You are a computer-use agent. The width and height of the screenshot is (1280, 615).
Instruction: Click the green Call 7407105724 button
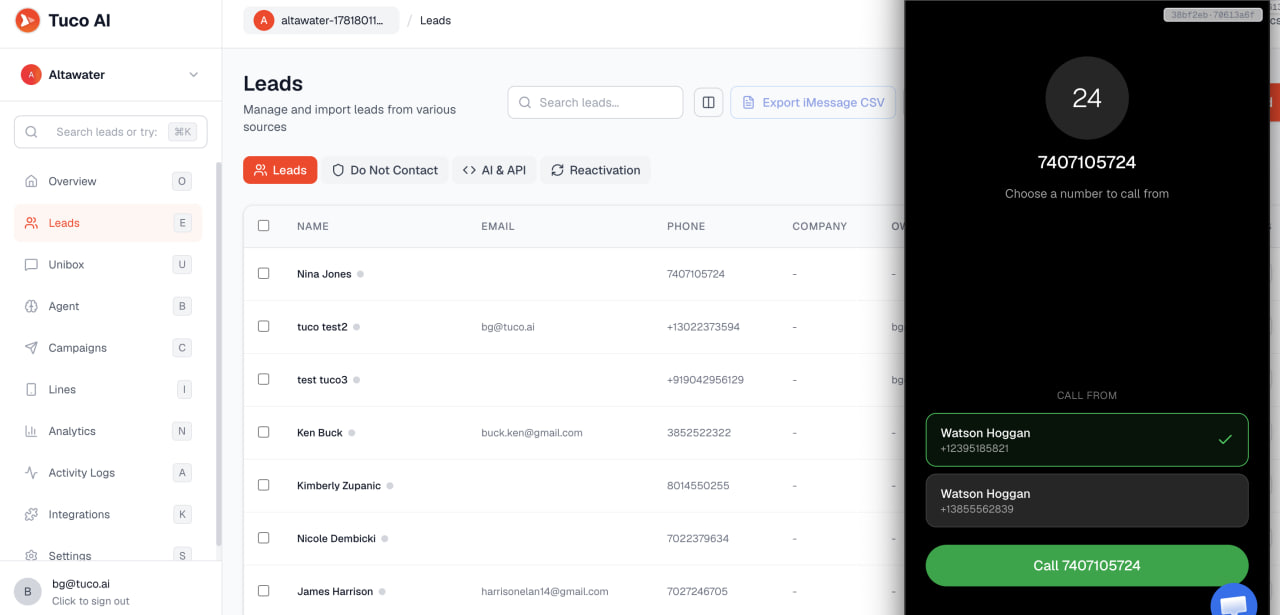(1087, 565)
